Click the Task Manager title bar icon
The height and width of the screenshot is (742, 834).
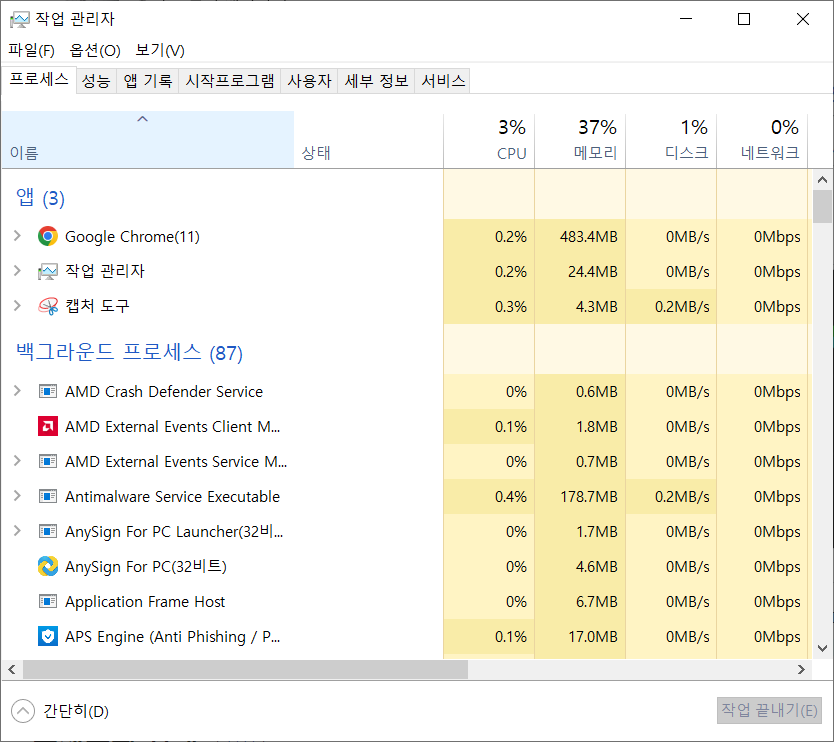click(20, 20)
